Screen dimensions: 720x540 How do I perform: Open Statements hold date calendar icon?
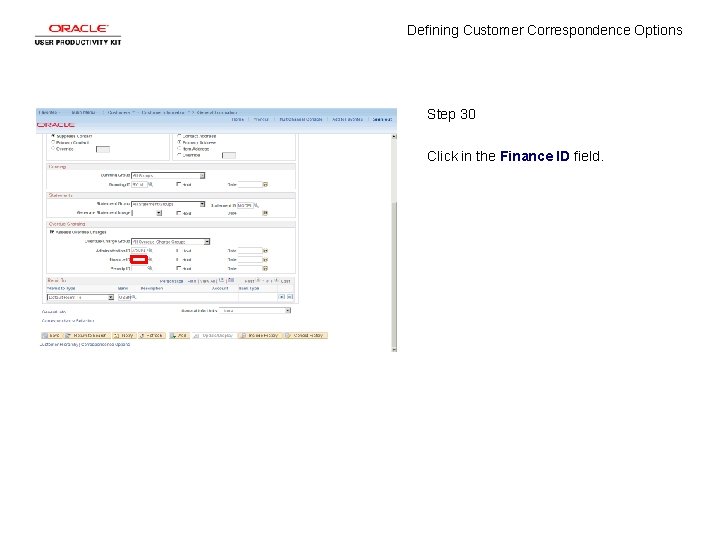[x=265, y=213]
